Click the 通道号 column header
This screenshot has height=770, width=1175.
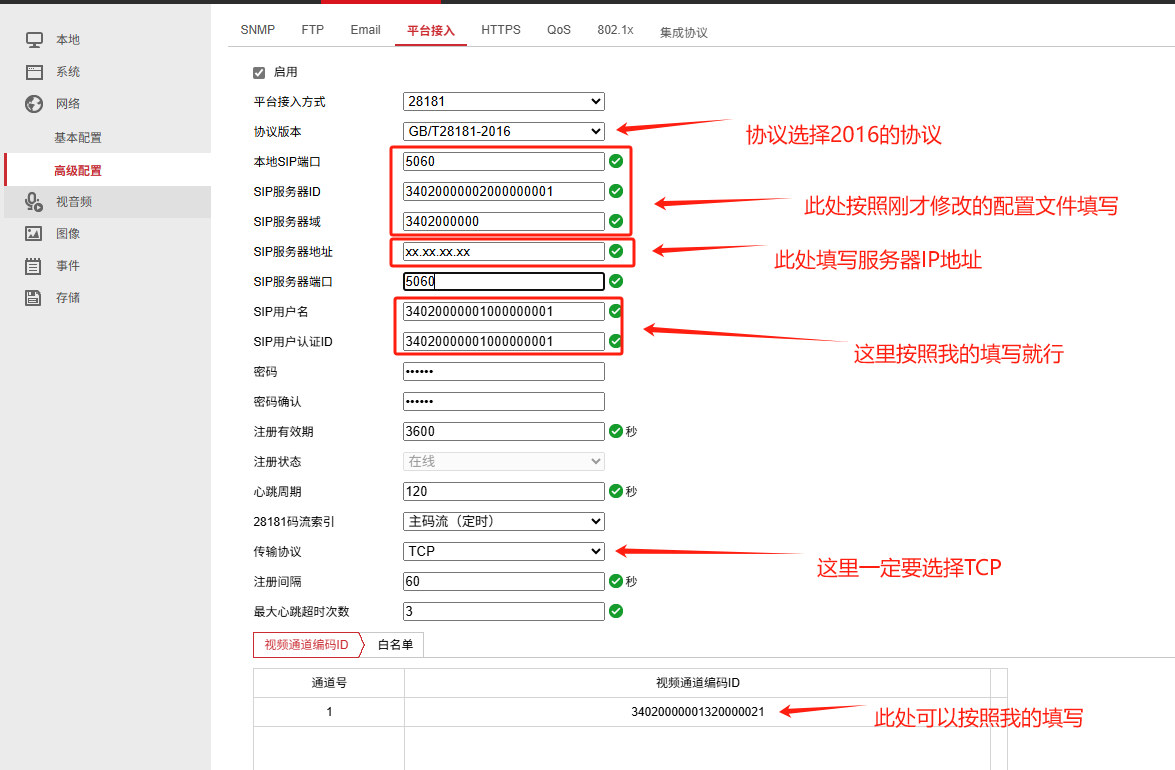pos(329,682)
